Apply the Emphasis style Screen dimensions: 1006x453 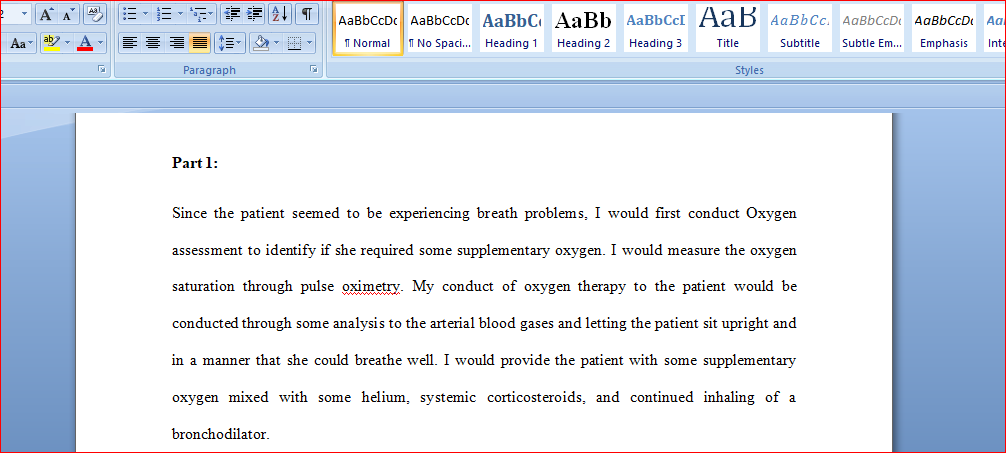point(943,28)
